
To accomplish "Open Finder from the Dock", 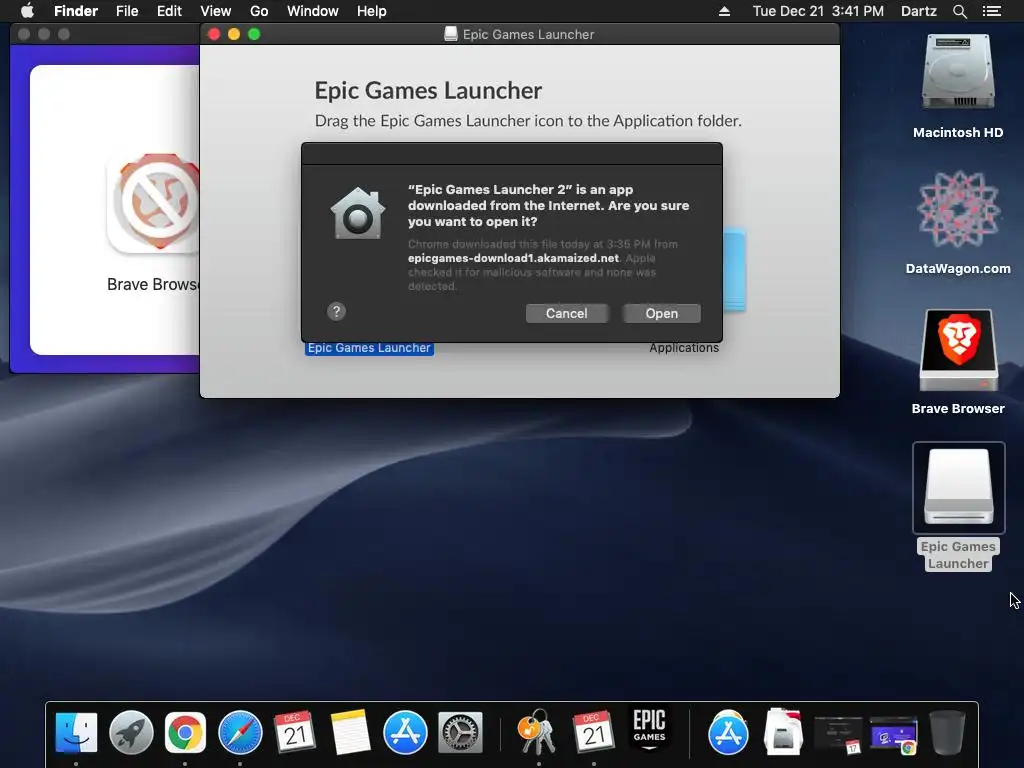I will click(76, 732).
